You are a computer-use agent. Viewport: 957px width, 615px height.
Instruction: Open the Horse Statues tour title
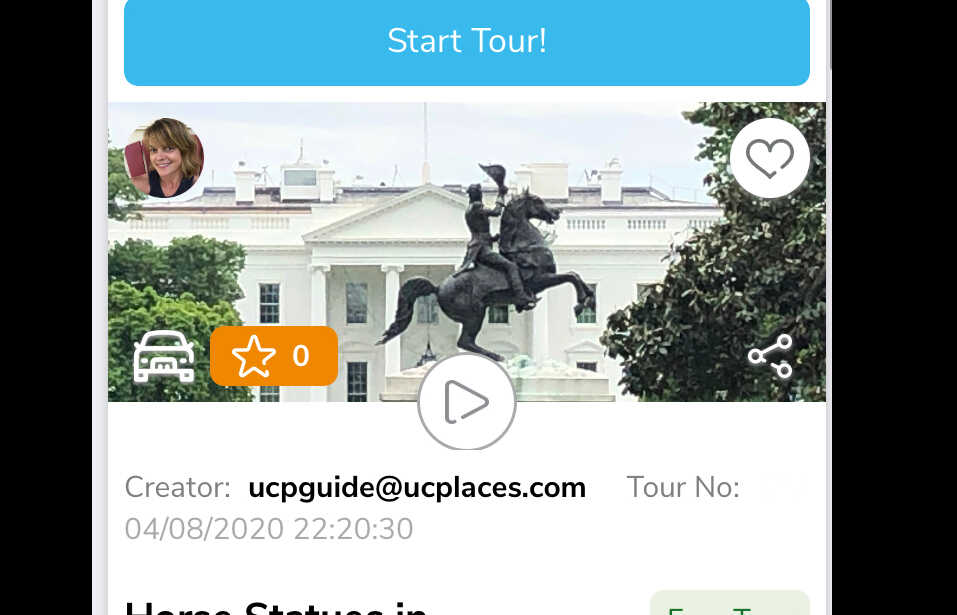point(276,605)
